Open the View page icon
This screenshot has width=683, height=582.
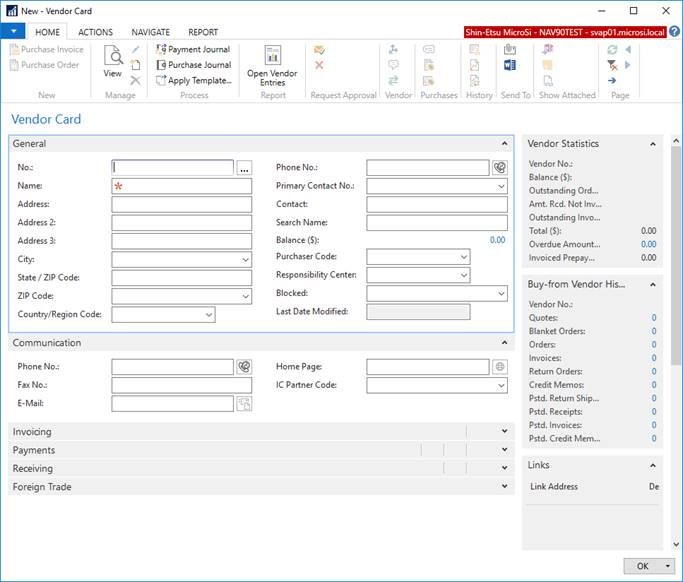pos(113,61)
